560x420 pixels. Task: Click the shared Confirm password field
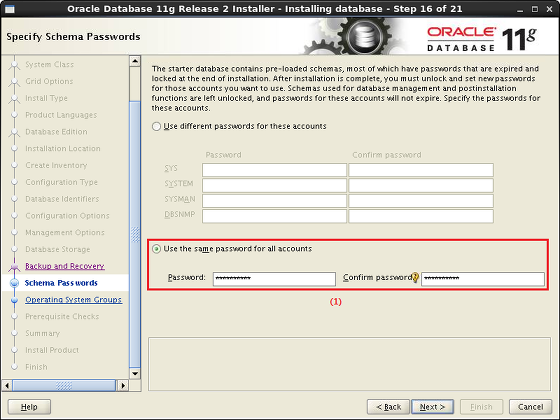483,279
